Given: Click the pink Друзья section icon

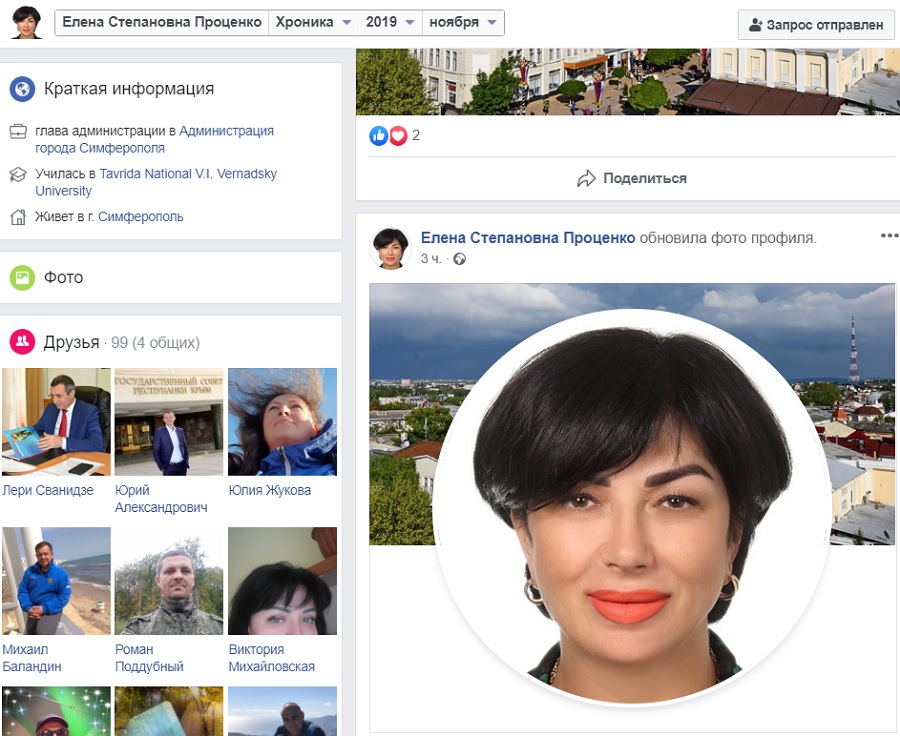Looking at the screenshot, I should coord(22,342).
